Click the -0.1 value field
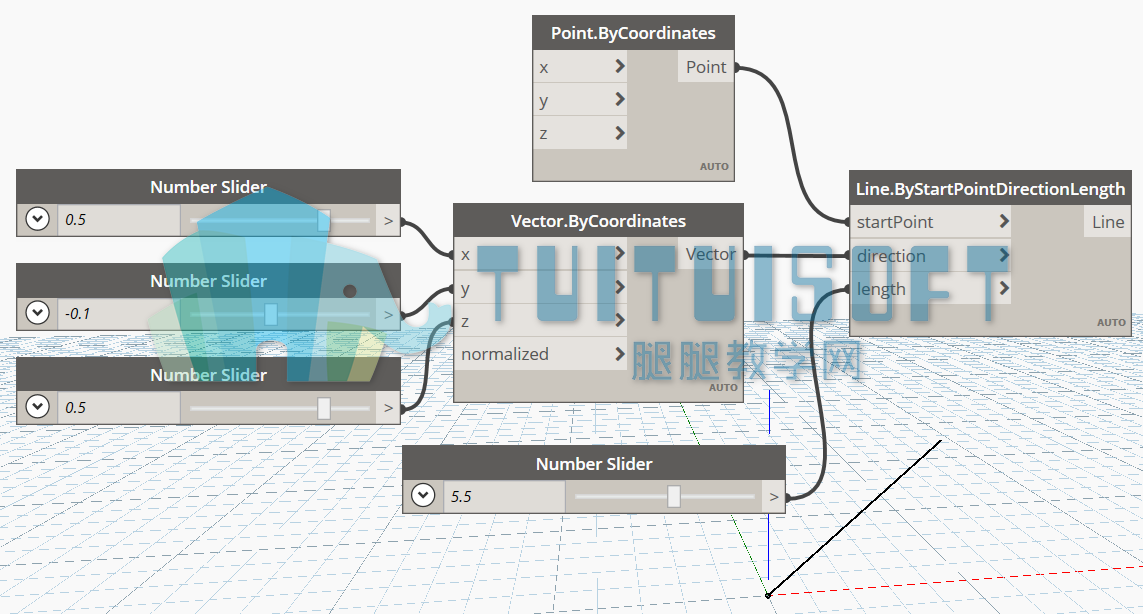The image size is (1143, 614). (119, 314)
